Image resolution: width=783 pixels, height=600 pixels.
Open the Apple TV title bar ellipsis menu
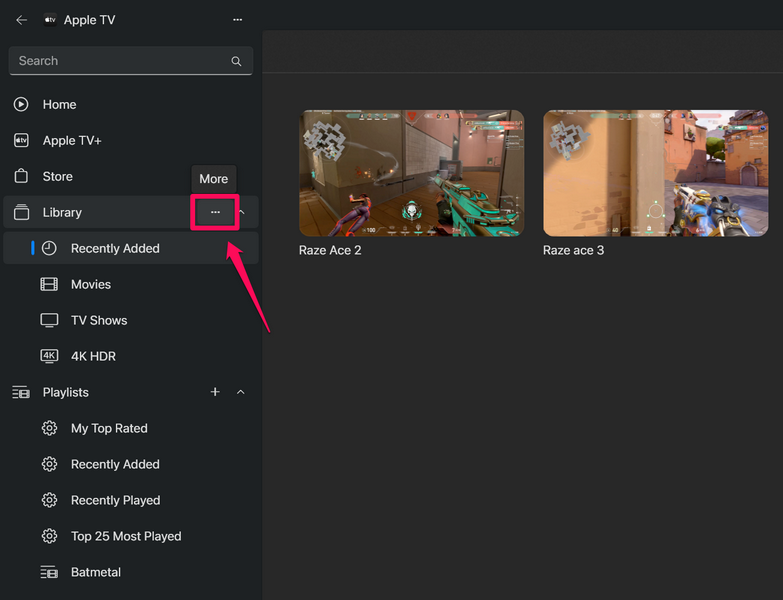tap(237, 20)
